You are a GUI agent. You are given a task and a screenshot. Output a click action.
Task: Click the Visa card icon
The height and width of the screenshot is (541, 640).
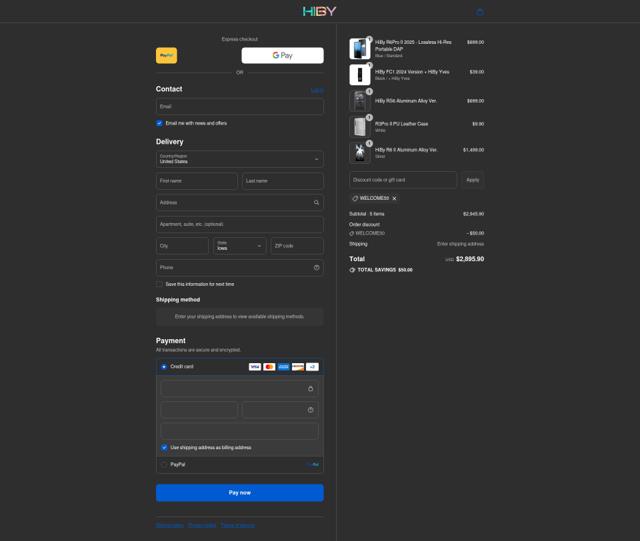[255, 367]
